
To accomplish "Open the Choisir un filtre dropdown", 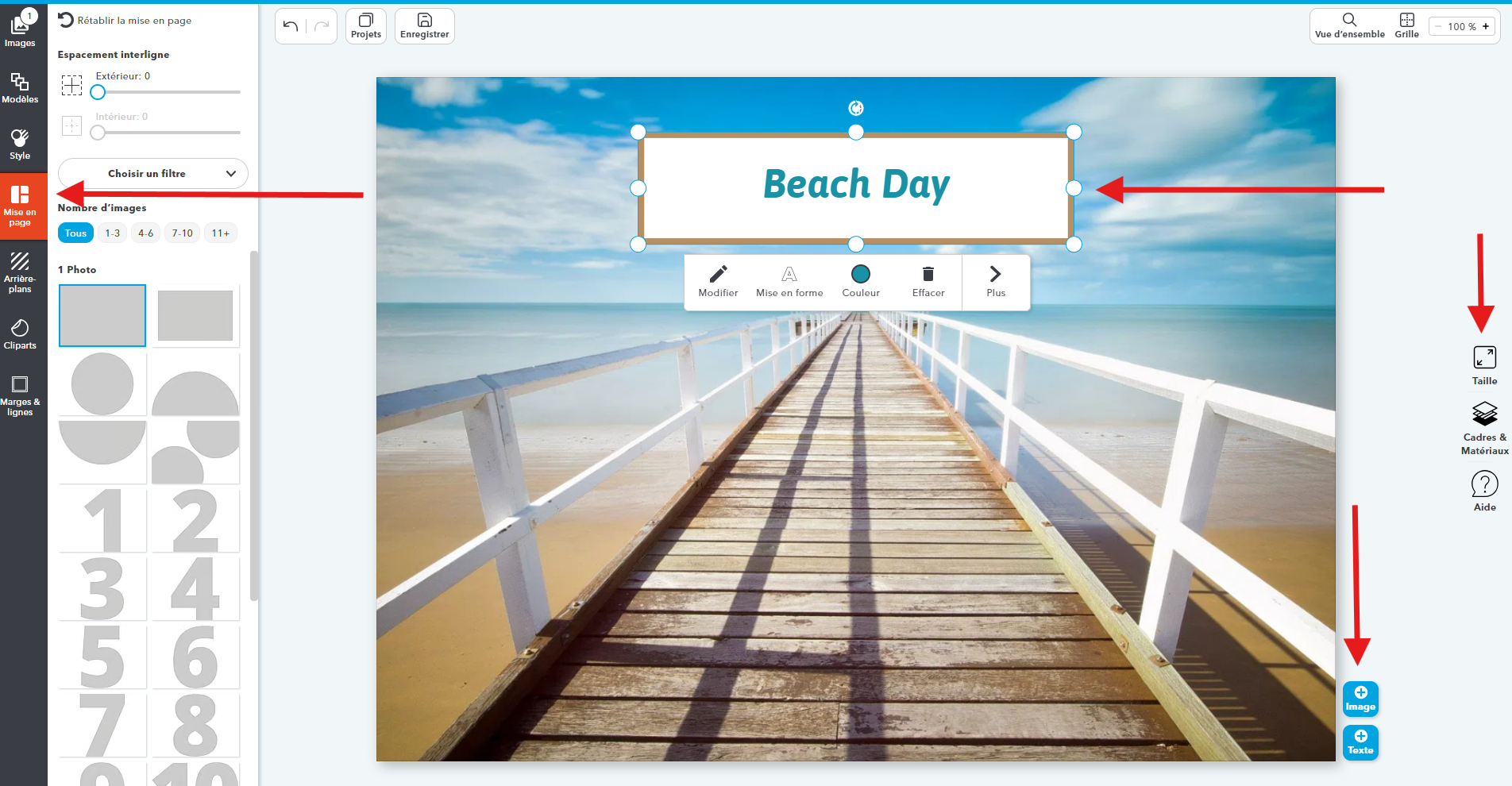I will click(153, 173).
